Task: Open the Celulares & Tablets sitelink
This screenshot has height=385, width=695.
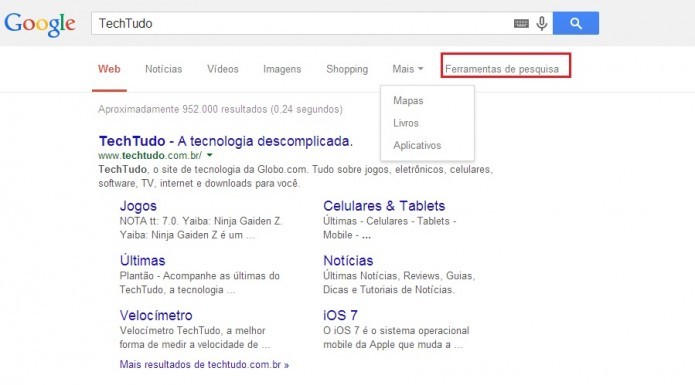Action: (x=384, y=206)
